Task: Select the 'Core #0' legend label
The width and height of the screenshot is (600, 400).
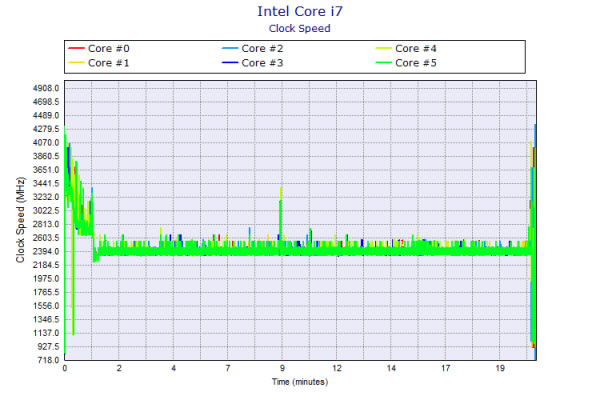Action: tap(109, 49)
